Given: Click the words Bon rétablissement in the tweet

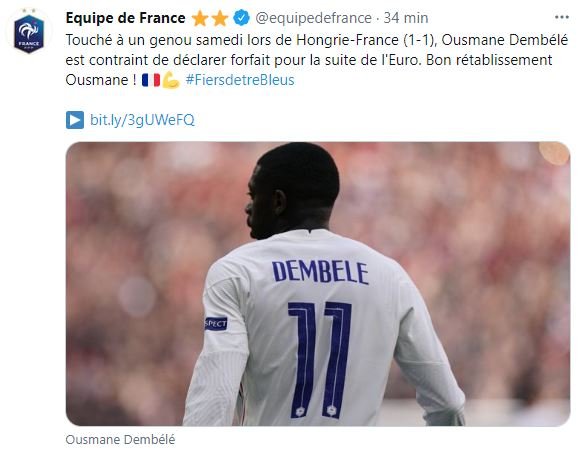Looking at the screenshot, I should tap(489, 60).
